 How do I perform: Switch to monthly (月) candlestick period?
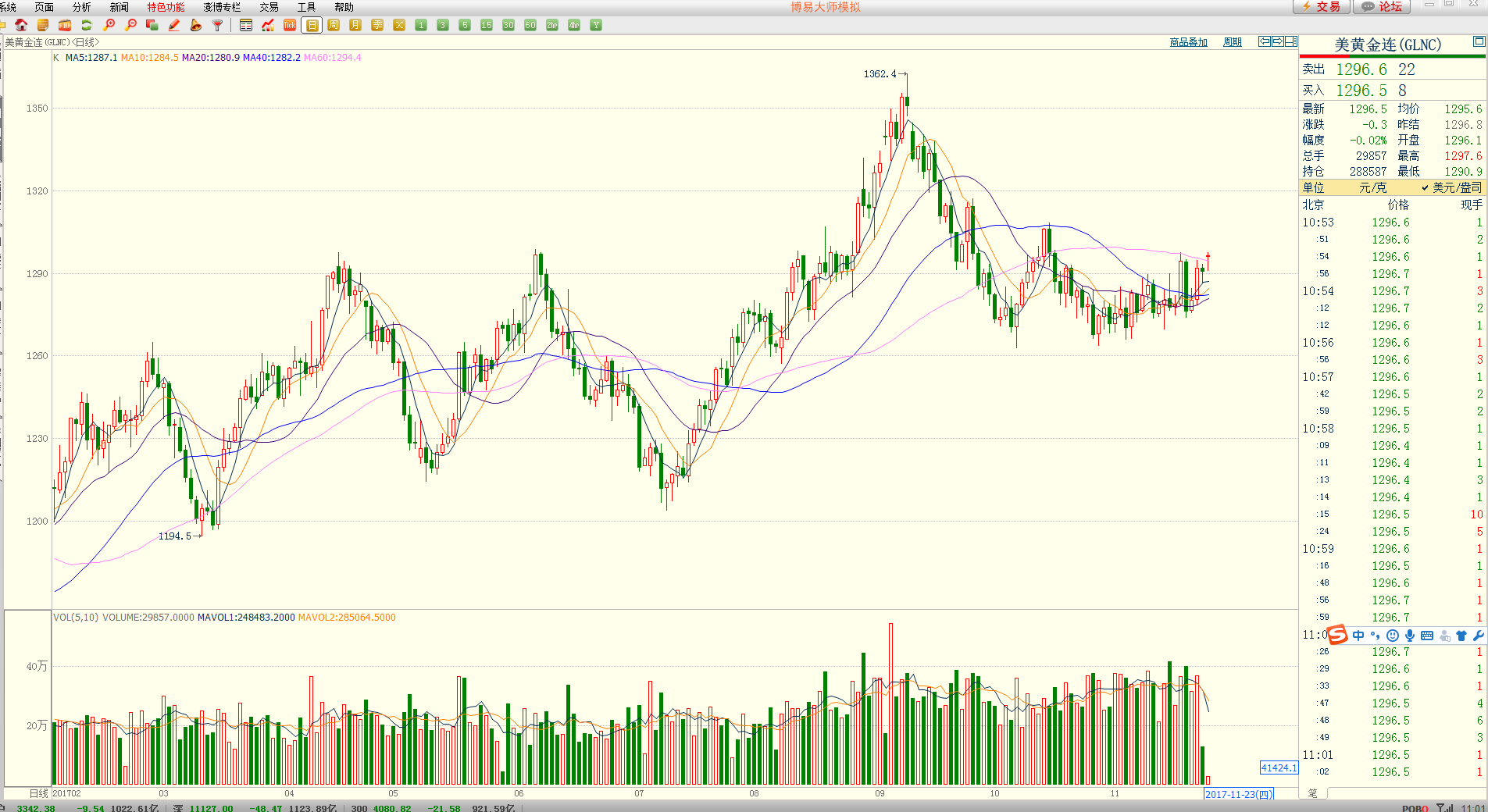[x=355, y=25]
